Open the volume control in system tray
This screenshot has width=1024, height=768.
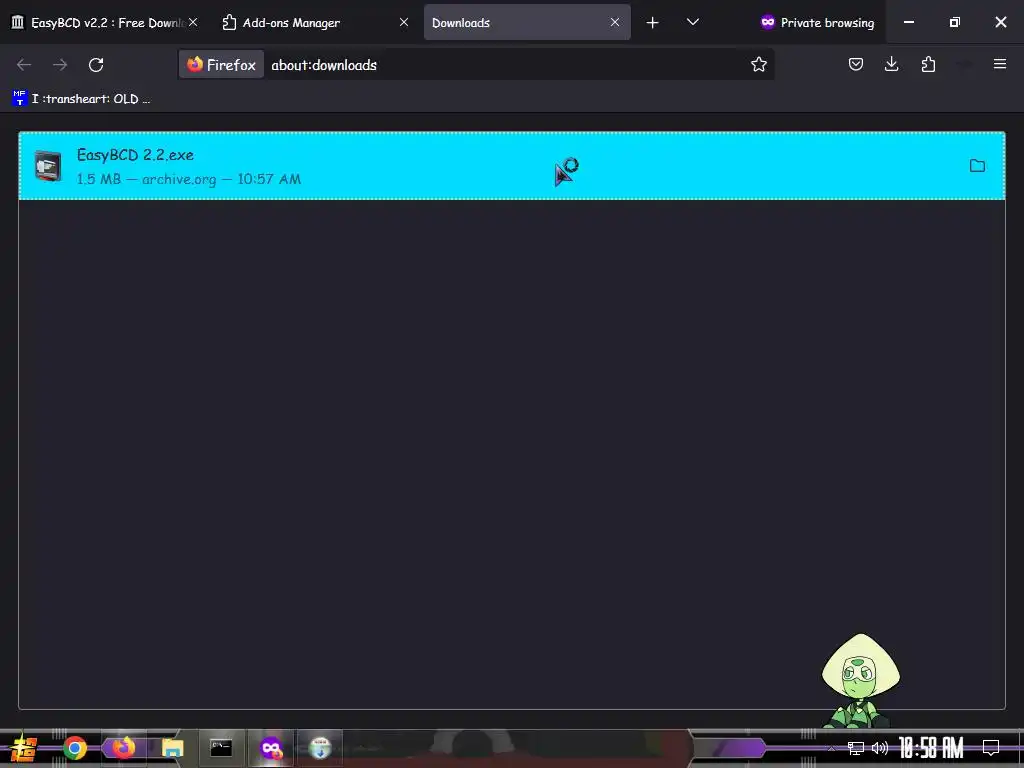pyautogui.click(x=880, y=748)
